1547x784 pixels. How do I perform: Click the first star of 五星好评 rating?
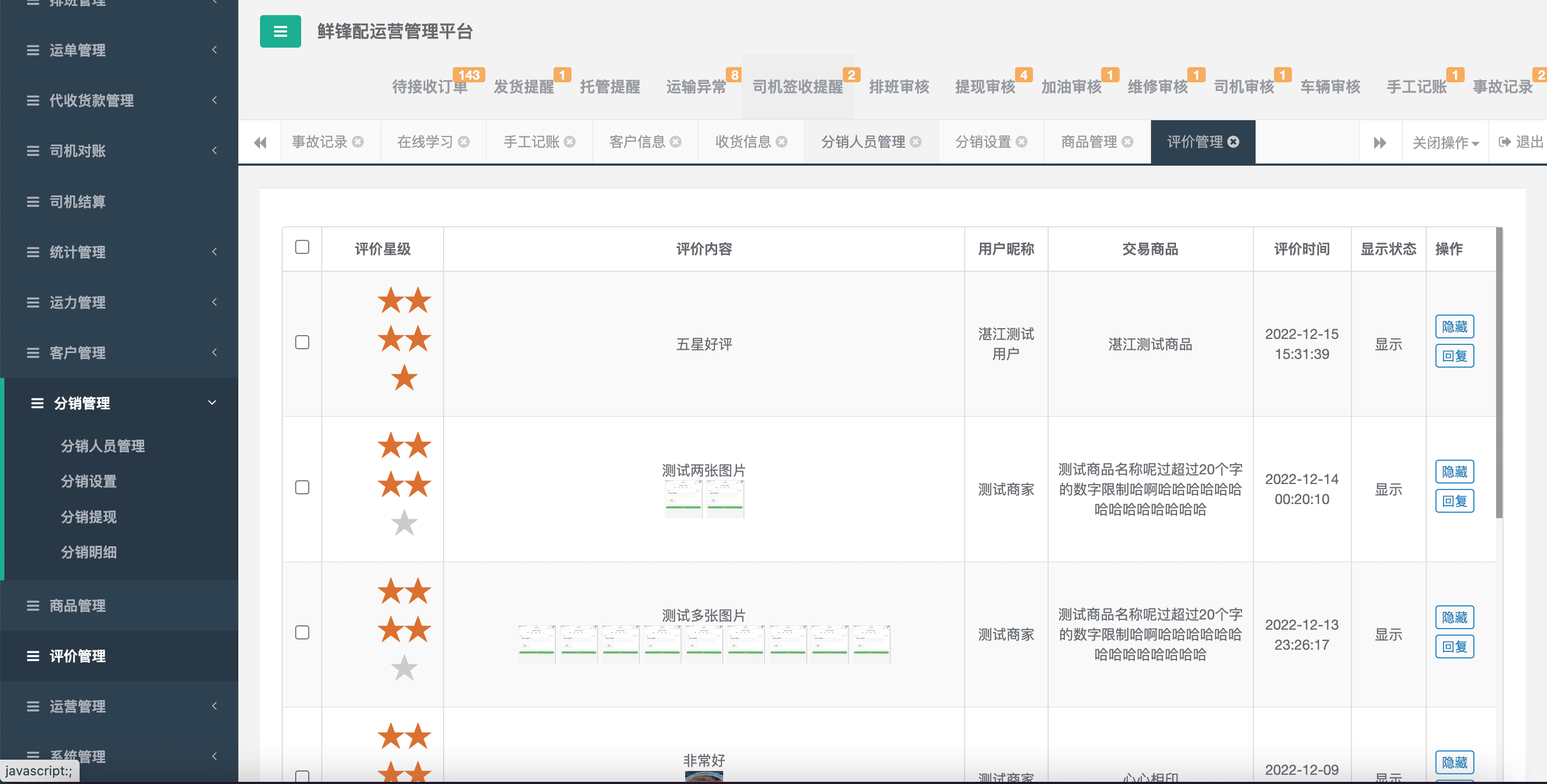[x=391, y=300]
